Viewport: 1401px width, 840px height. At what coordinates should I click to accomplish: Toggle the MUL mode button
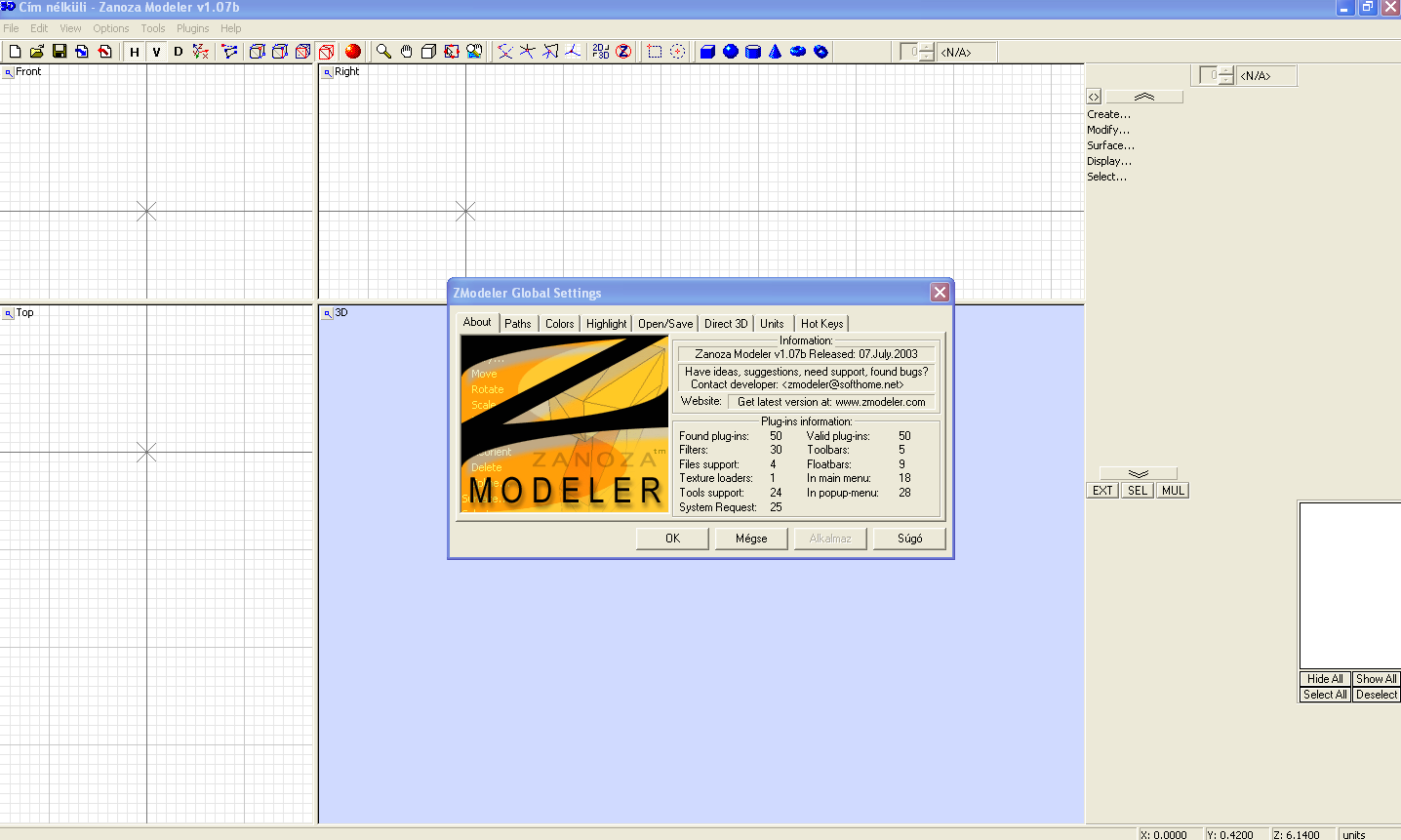pyautogui.click(x=1173, y=491)
